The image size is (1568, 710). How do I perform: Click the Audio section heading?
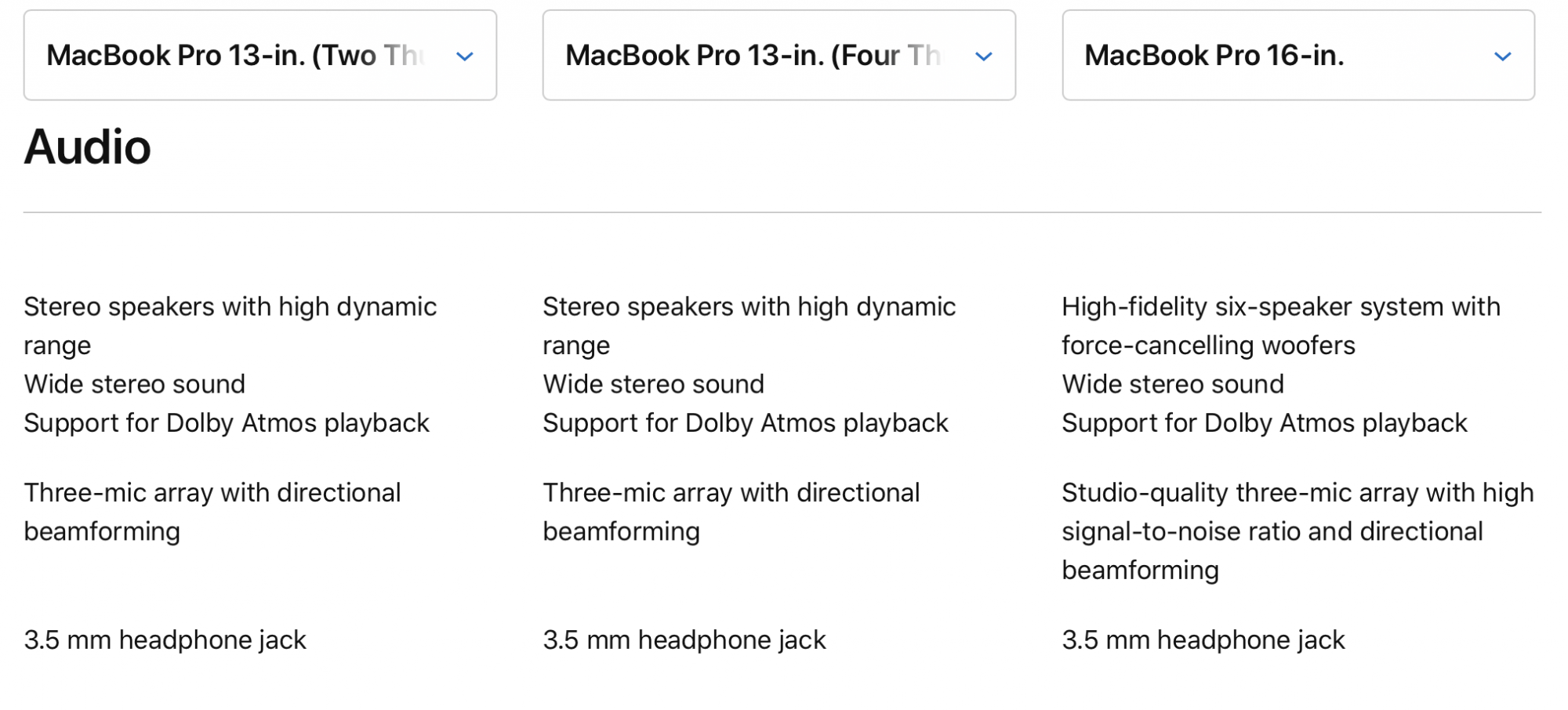pyautogui.click(x=87, y=147)
